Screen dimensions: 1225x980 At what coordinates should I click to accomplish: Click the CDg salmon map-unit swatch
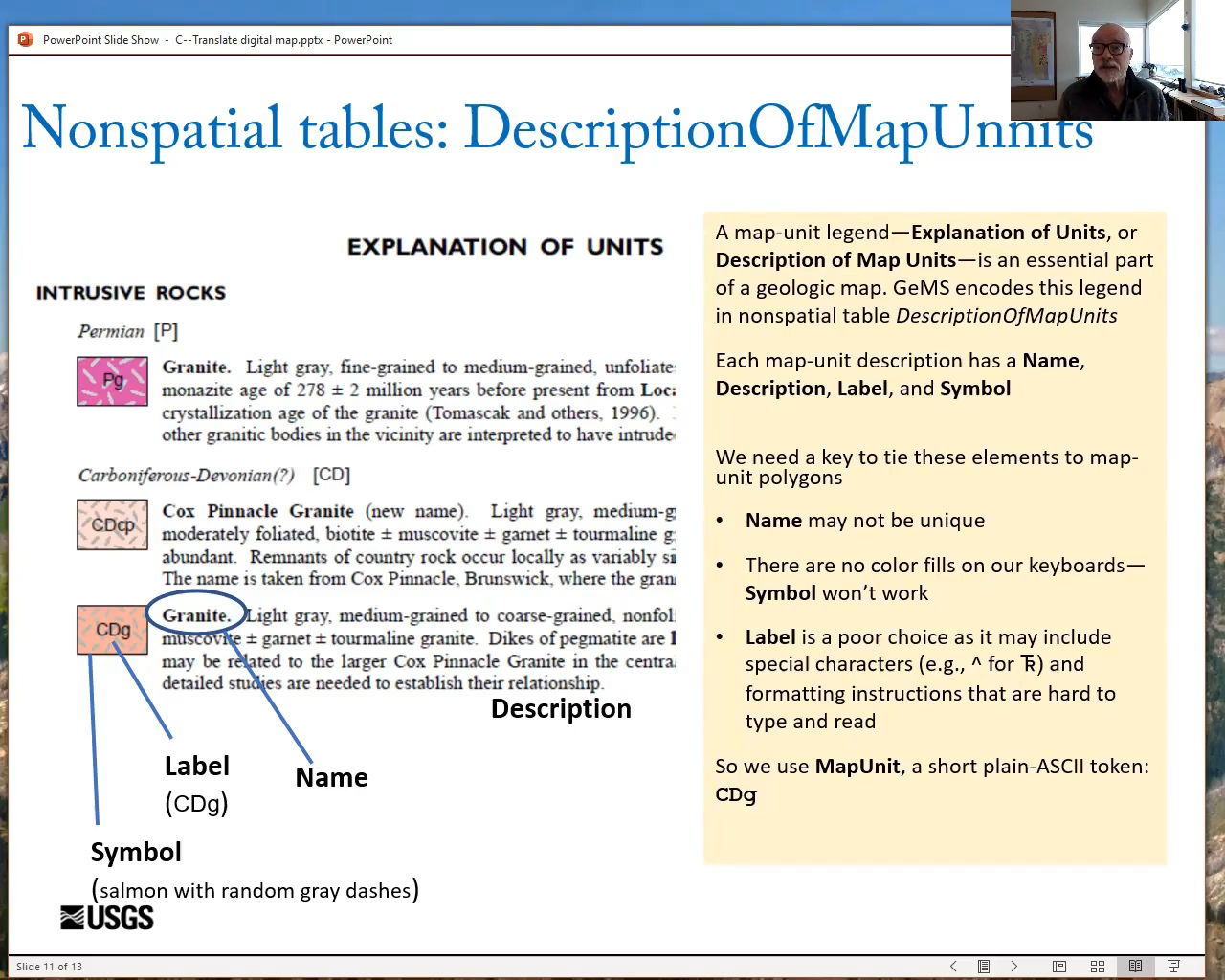113,630
